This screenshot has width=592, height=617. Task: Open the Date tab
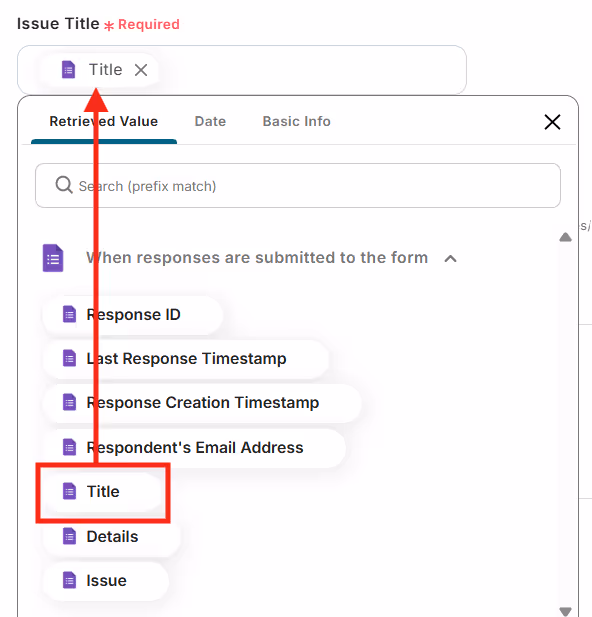pos(210,121)
